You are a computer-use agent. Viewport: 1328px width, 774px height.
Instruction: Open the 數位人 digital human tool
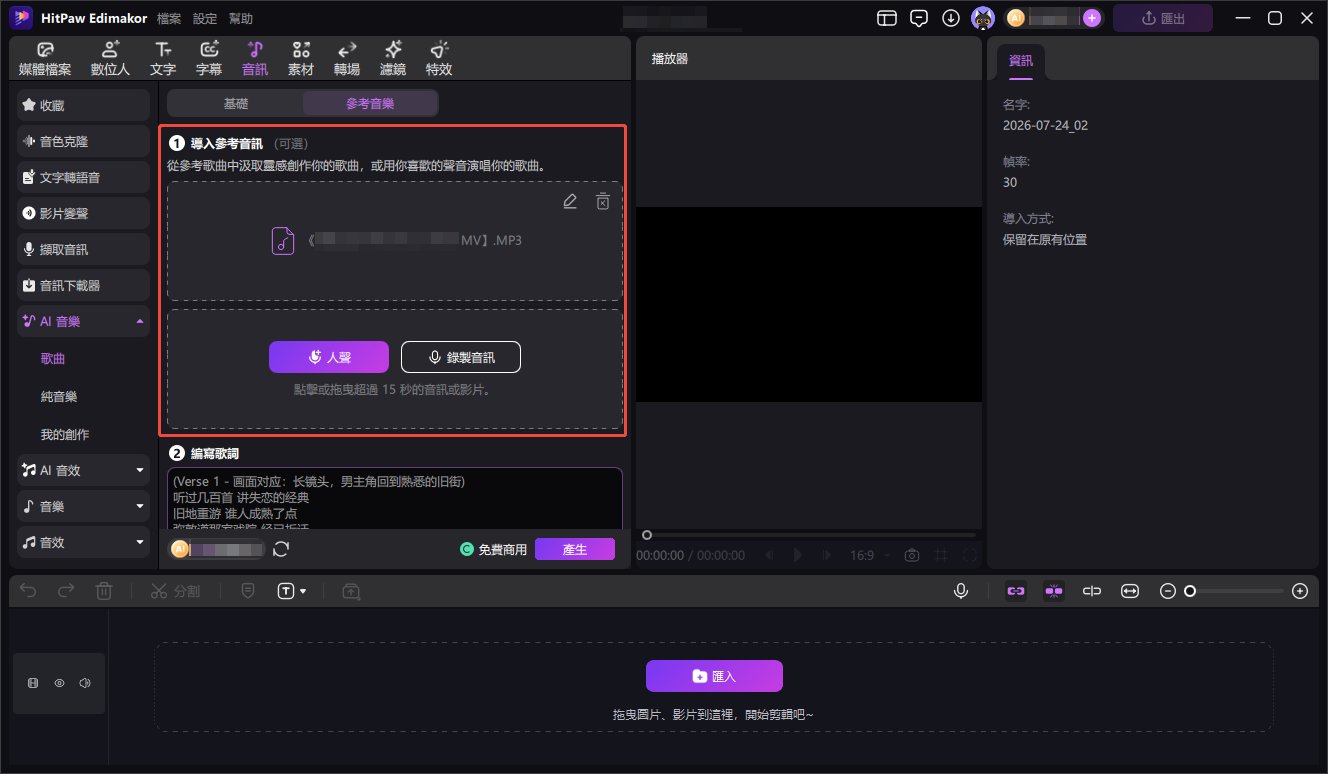coord(109,59)
